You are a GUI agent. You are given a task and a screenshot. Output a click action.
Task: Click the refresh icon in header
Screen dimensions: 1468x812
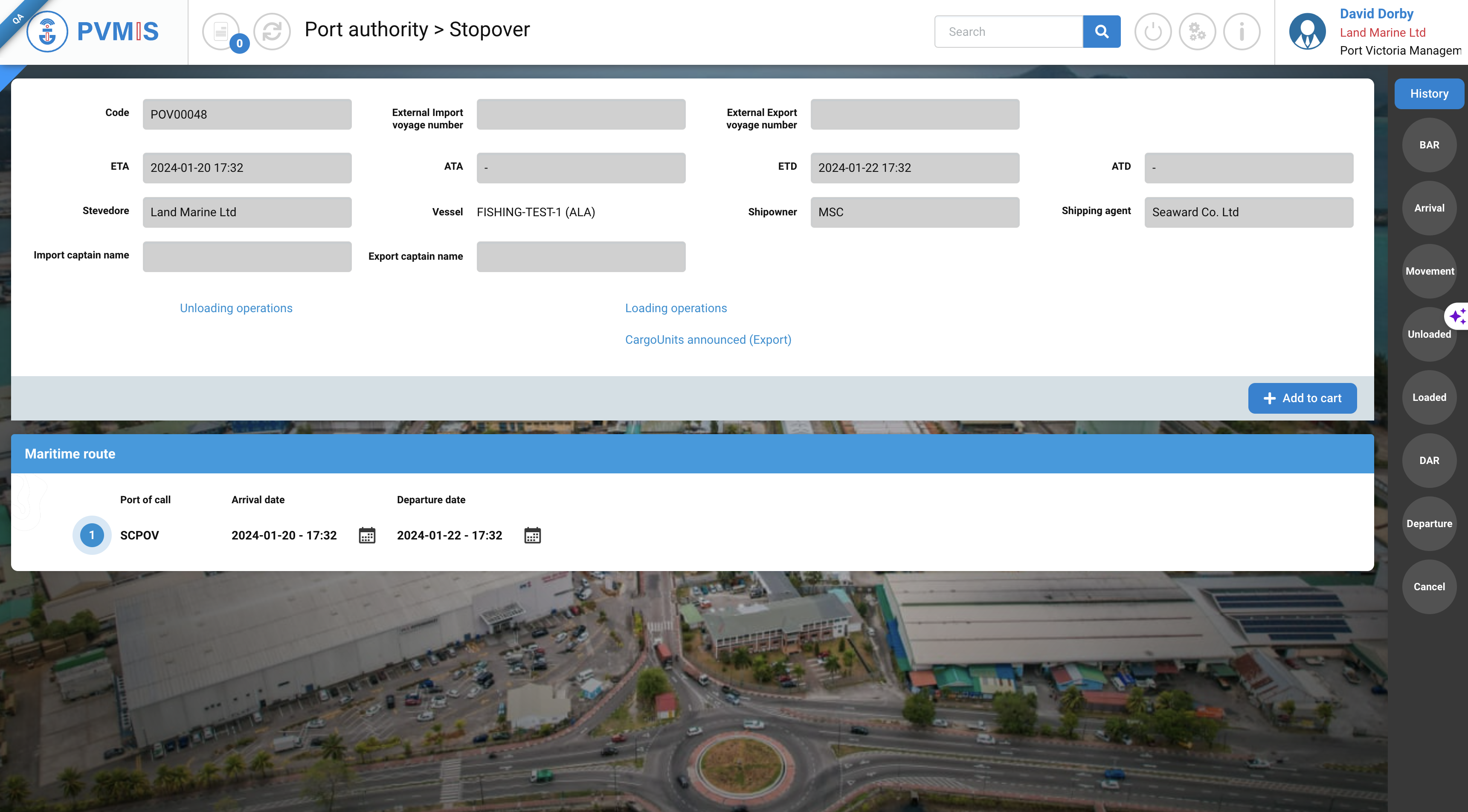272,31
